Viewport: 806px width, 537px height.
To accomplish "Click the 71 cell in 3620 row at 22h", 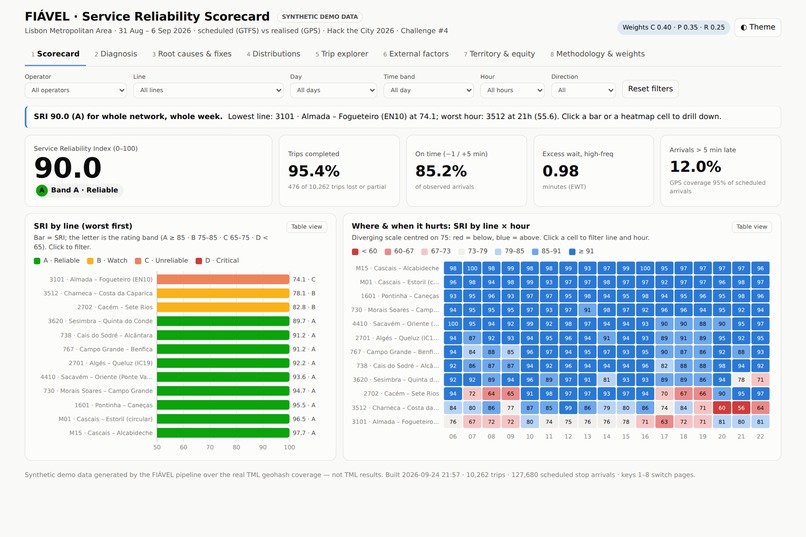I will 760,380.
